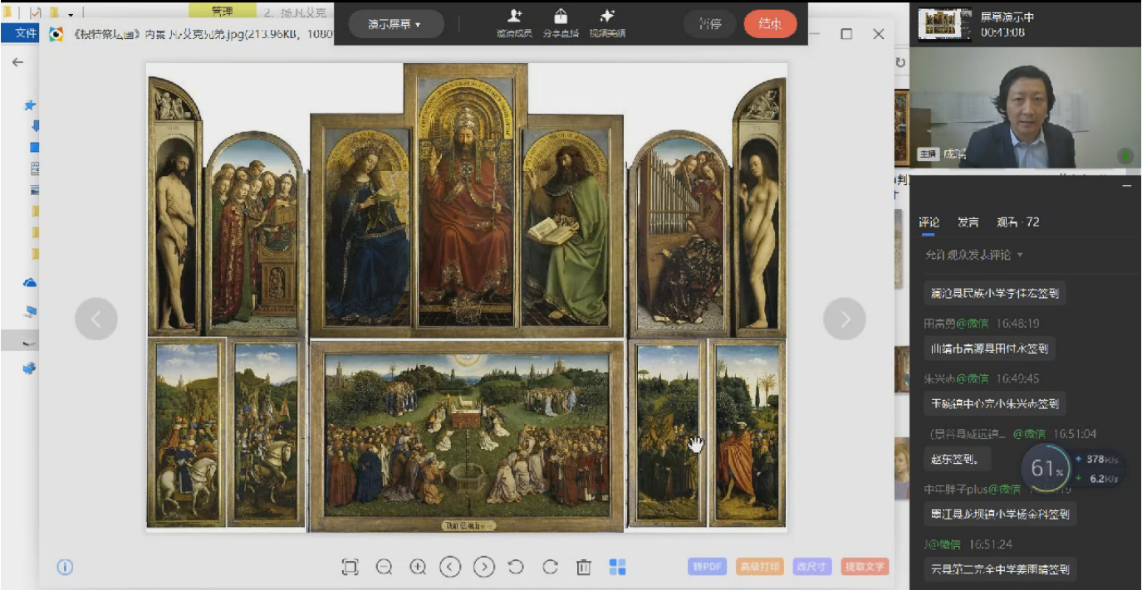Screen dimensions: 1142x590
Task: Rotate the image counterclockwise
Action: [x=516, y=567]
